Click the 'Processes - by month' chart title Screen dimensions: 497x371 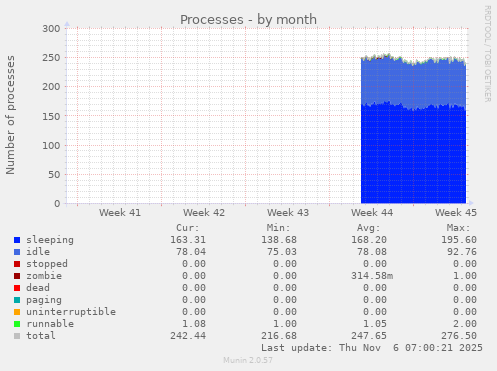click(248, 20)
